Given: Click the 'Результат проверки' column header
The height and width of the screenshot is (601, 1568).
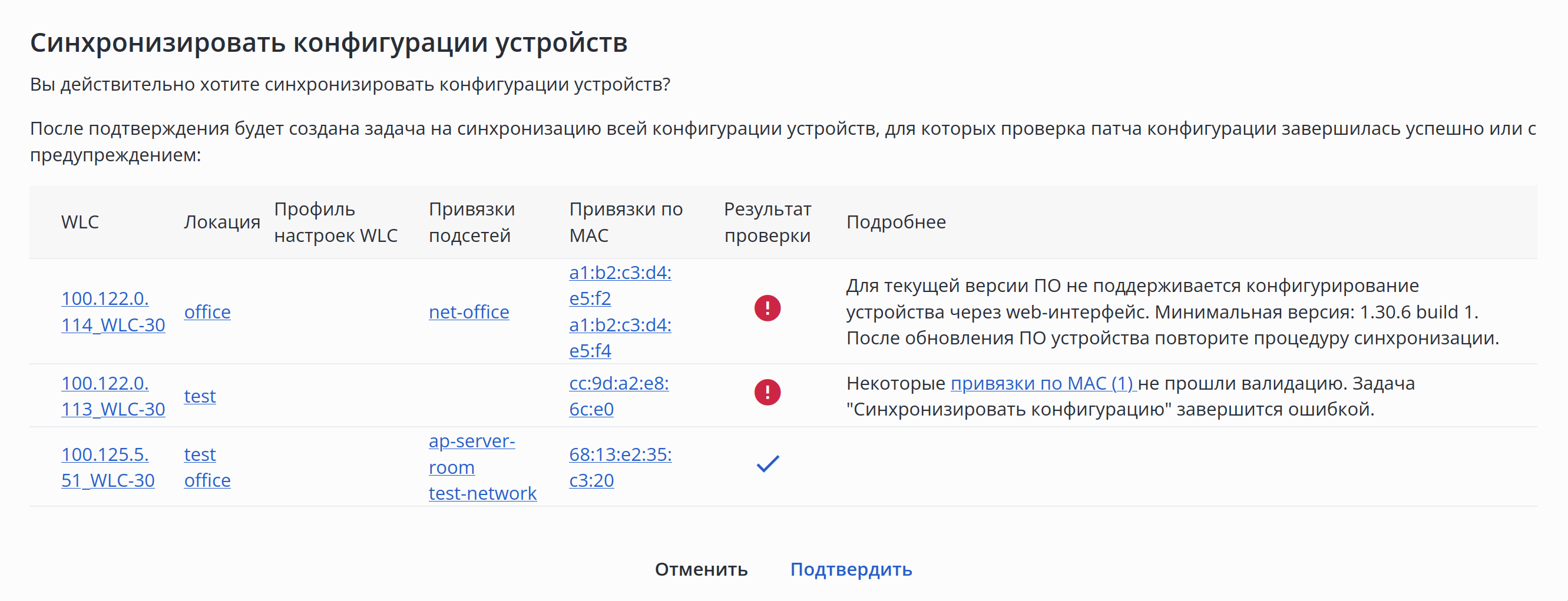Looking at the screenshot, I should point(767,222).
